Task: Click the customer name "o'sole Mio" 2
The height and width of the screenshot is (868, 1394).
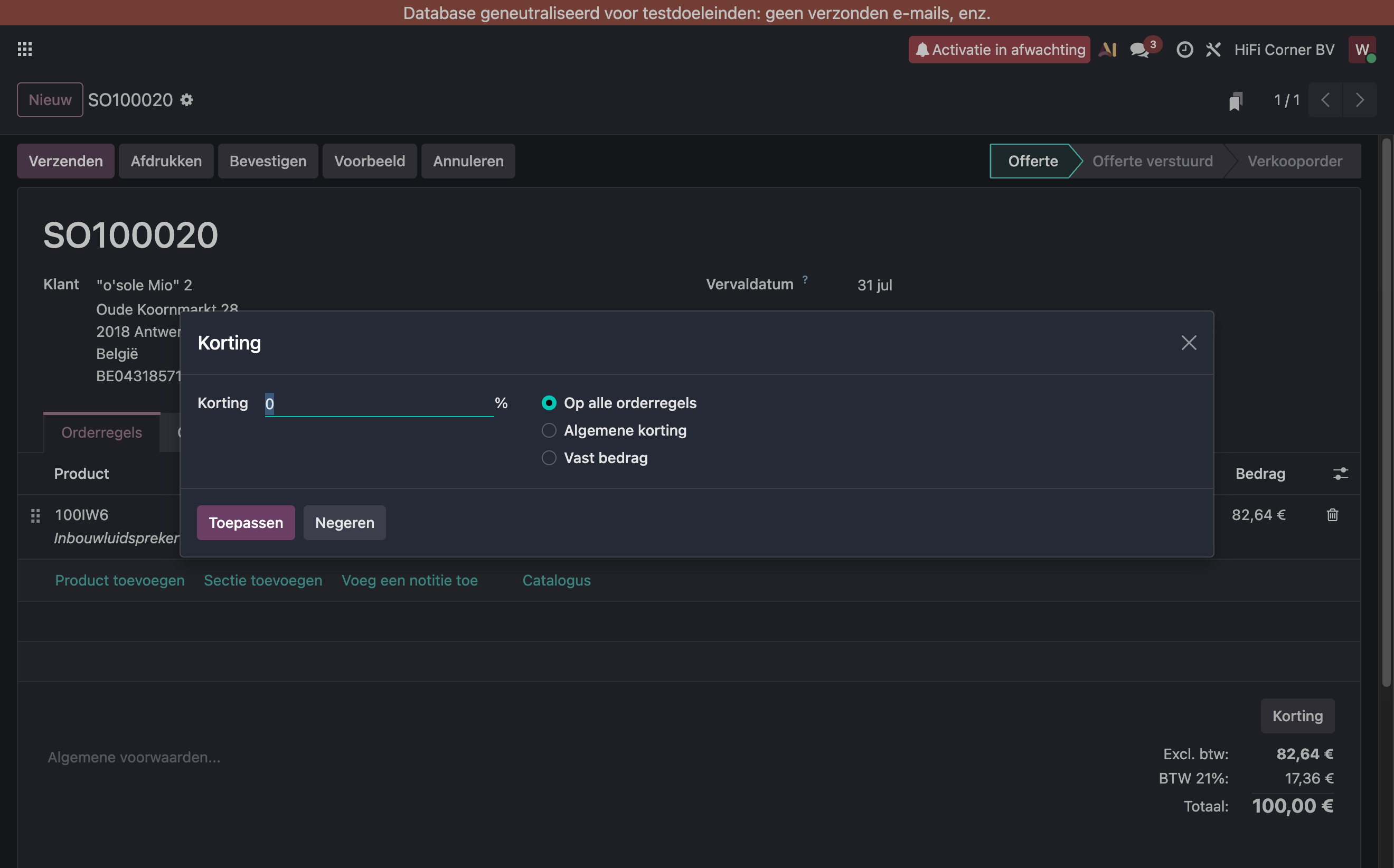Action: point(144,285)
